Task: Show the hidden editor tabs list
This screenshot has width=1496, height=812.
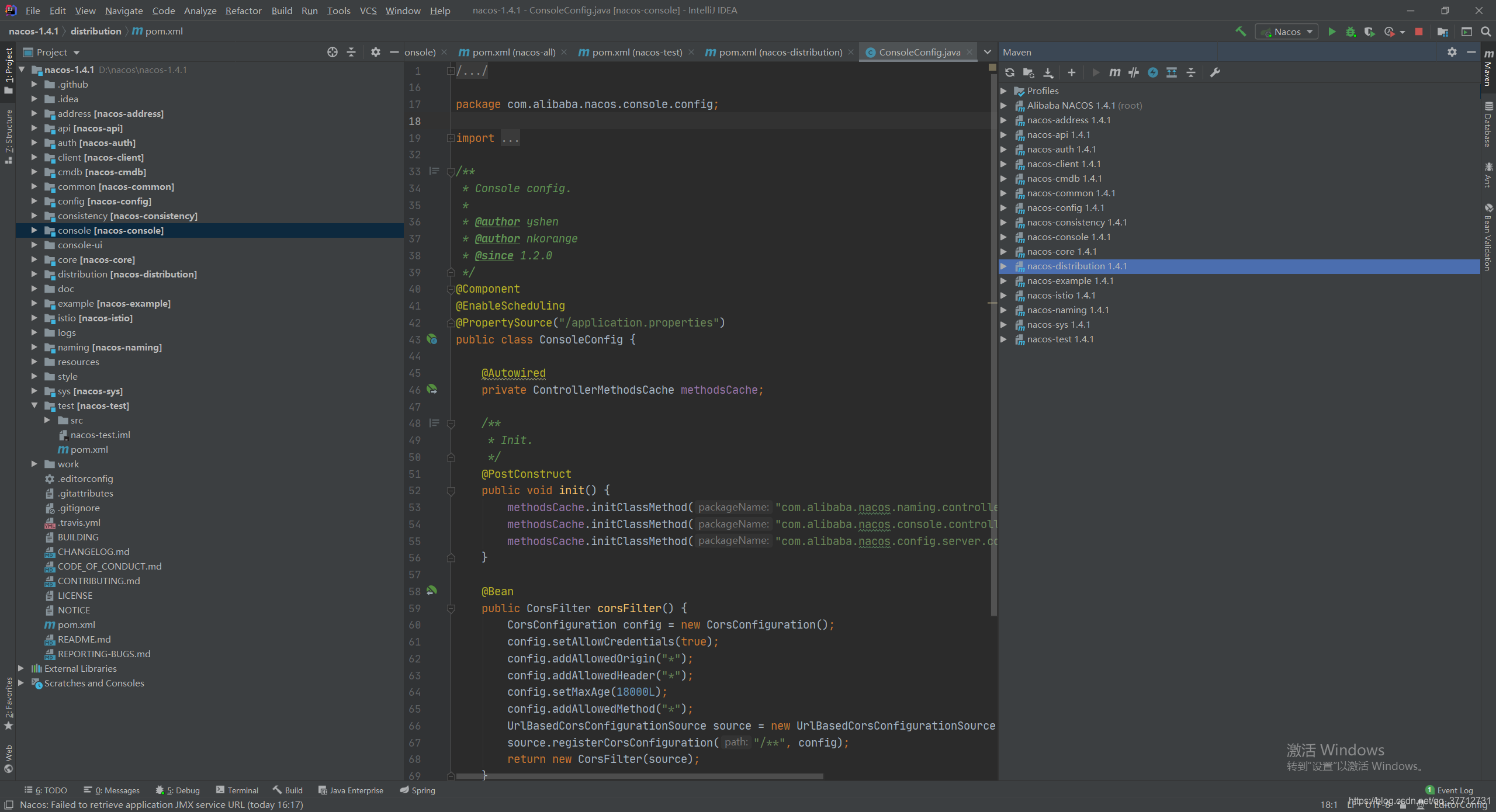Action: click(988, 52)
